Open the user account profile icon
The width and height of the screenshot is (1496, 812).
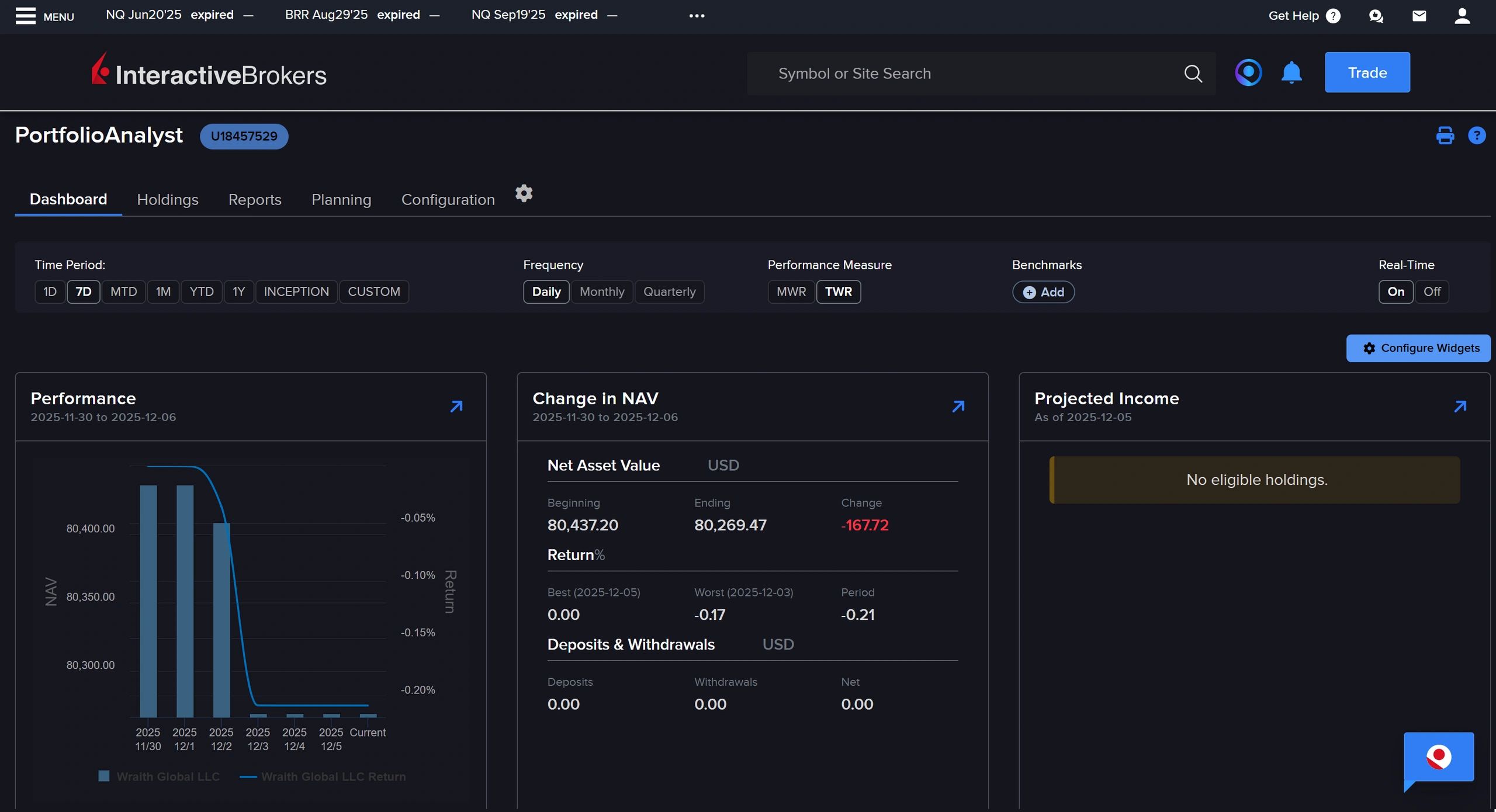pos(1462,16)
